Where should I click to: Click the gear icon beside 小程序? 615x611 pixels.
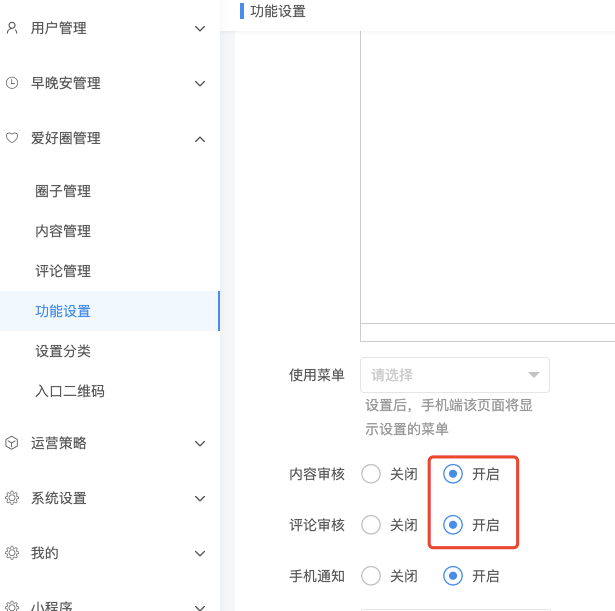pyautogui.click(x=12, y=606)
